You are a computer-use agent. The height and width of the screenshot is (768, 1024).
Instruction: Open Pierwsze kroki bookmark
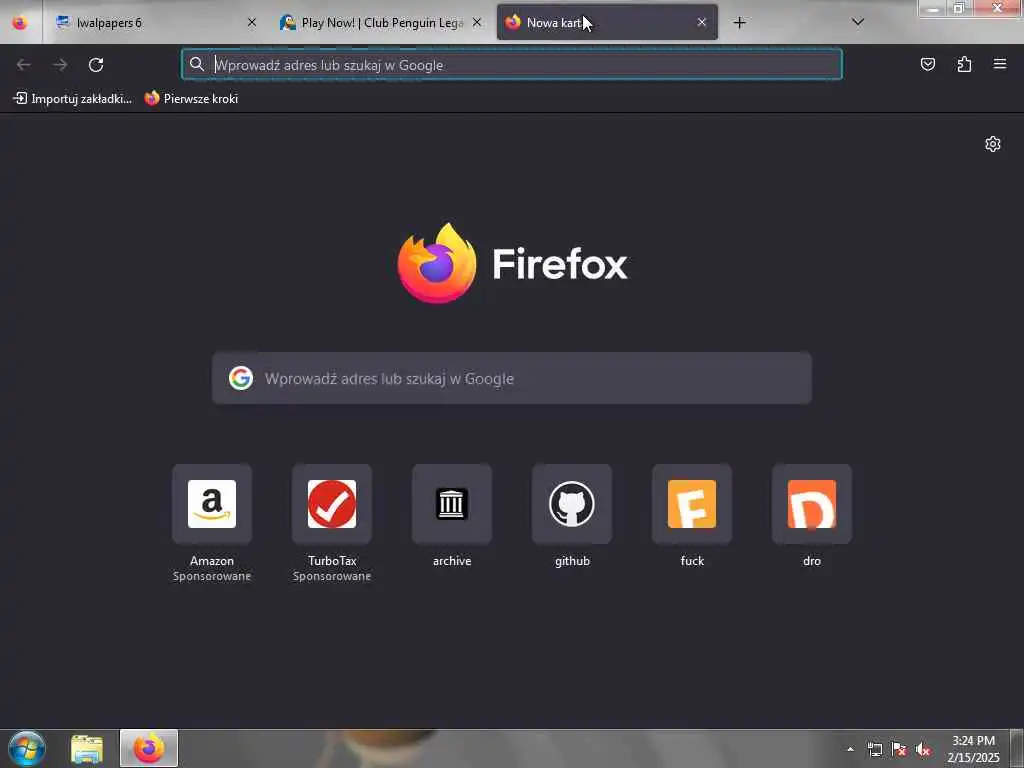click(191, 99)
